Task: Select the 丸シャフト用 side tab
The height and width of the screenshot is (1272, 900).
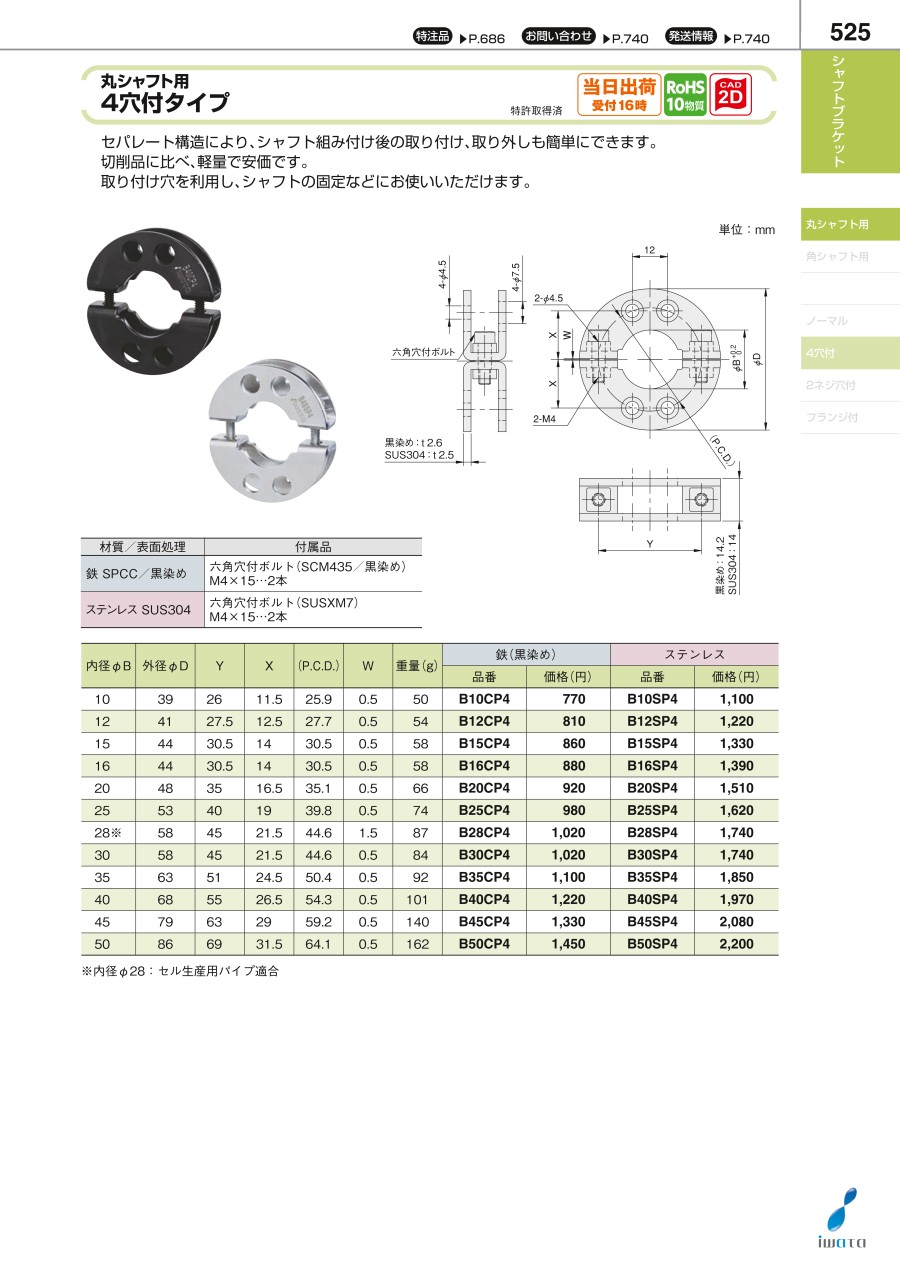Action: point(850,225)
